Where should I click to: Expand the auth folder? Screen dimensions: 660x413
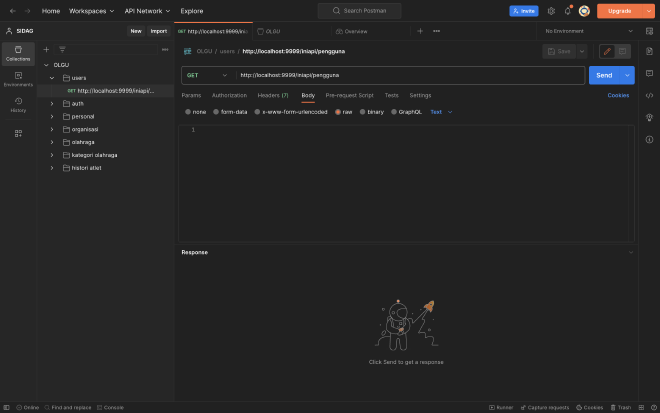[52, 103]
